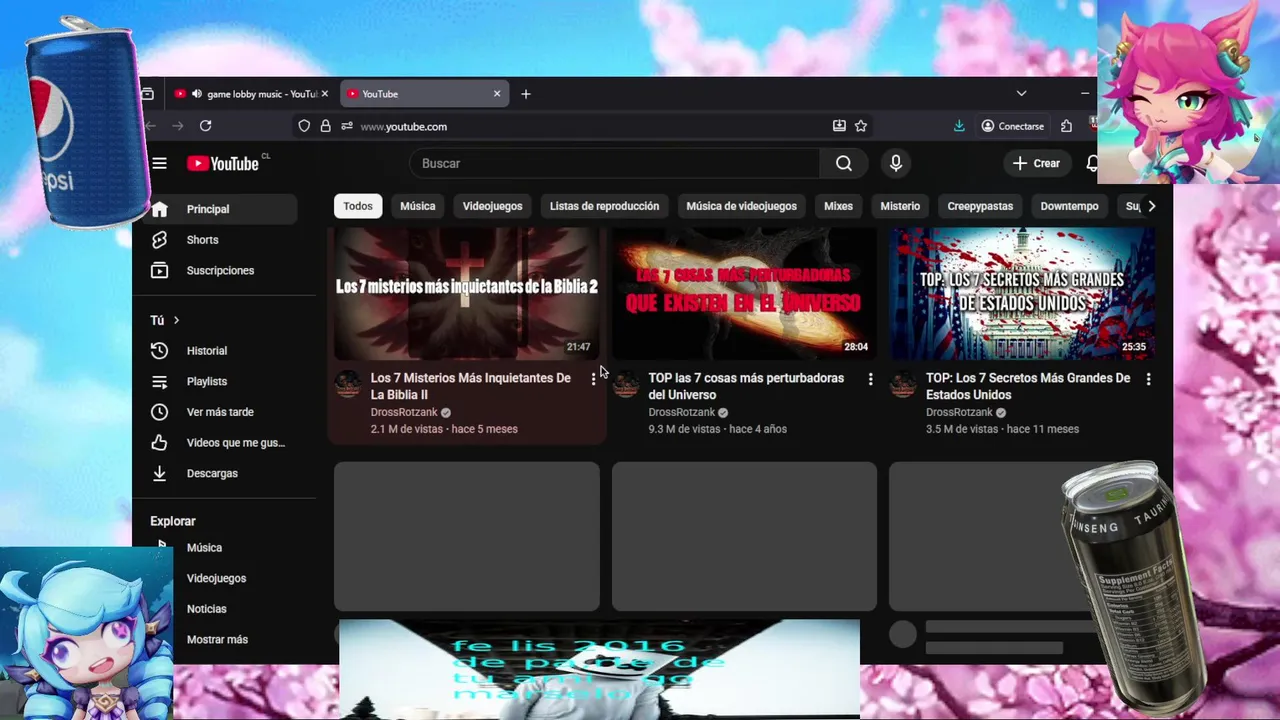1280x720 pixels.
Task: Select Listas de reproducción chip
Action: [604, 206]
